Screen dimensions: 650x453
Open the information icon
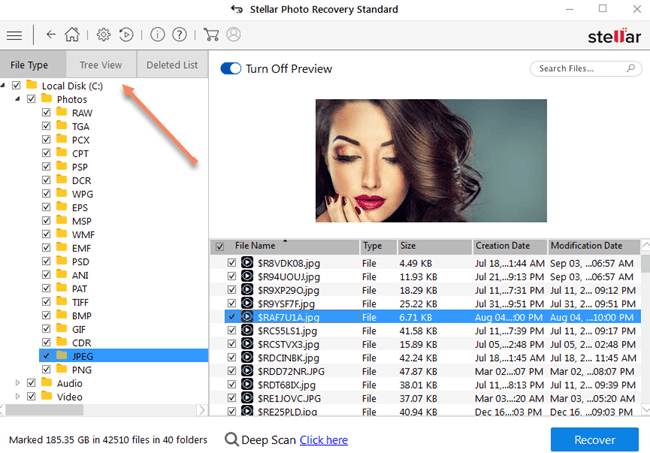pos(157,34)
